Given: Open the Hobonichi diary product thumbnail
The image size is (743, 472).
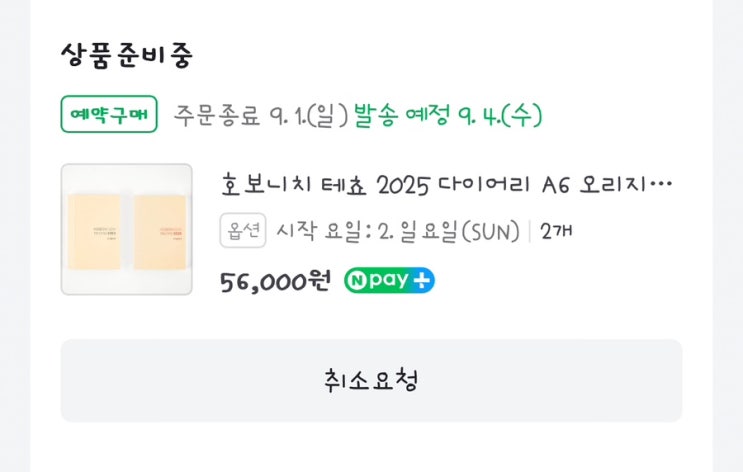Looking at the screenshot, I should (126, 230).
